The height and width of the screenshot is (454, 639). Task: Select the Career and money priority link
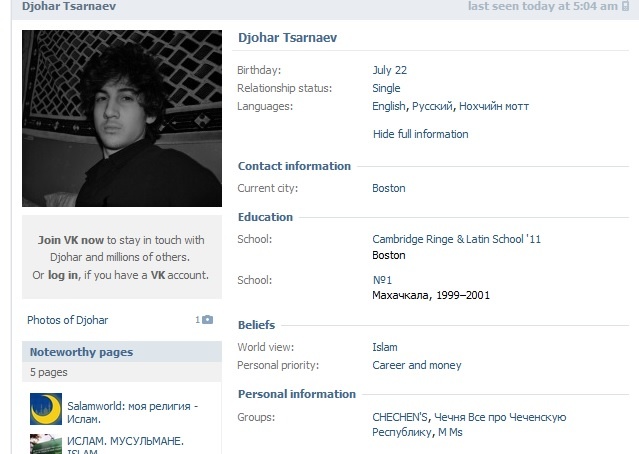[417, 366]
